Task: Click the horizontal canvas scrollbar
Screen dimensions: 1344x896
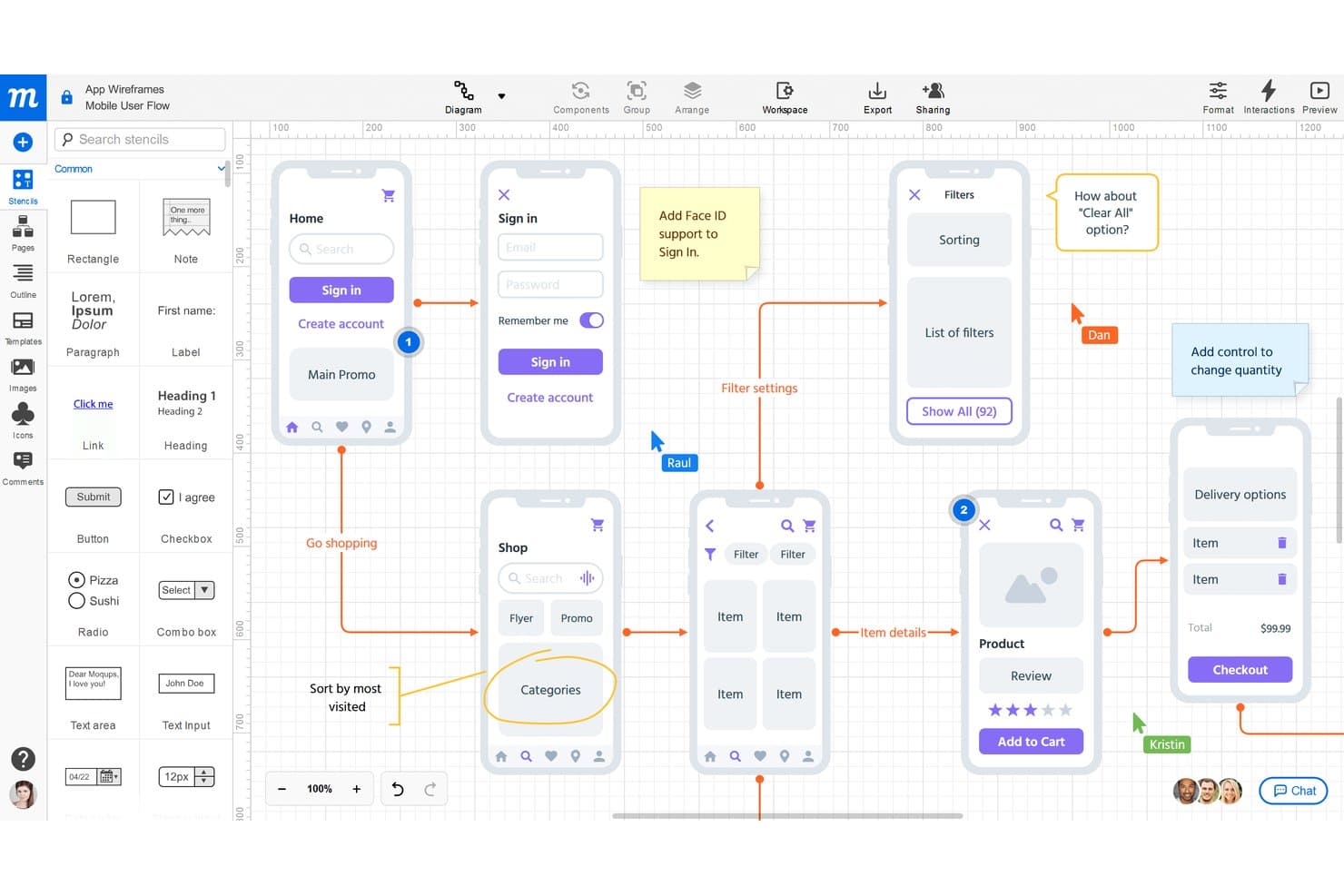Action: pyautogui.click(x=787, y=816)
